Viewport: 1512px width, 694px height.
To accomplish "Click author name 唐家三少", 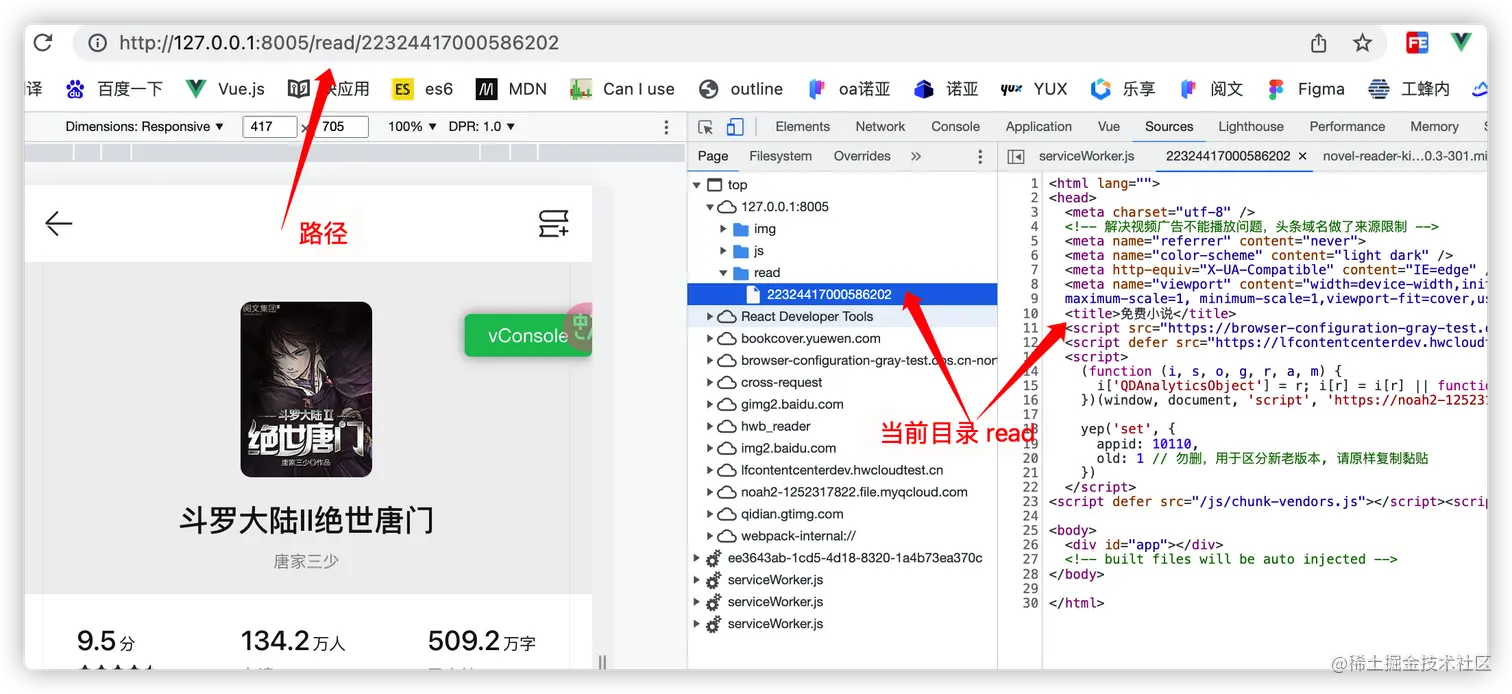I will click(x=306, y=562).
